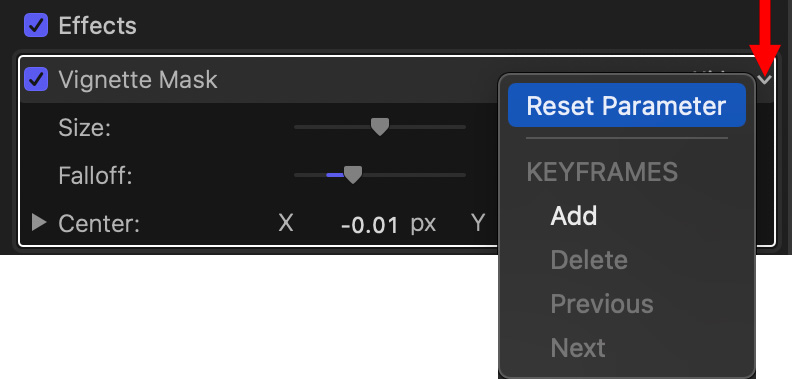The height and width of the screenshot is (380, 792).
Task: Uncheck the Effects checkbox
Action: click(x=36, y=25)
